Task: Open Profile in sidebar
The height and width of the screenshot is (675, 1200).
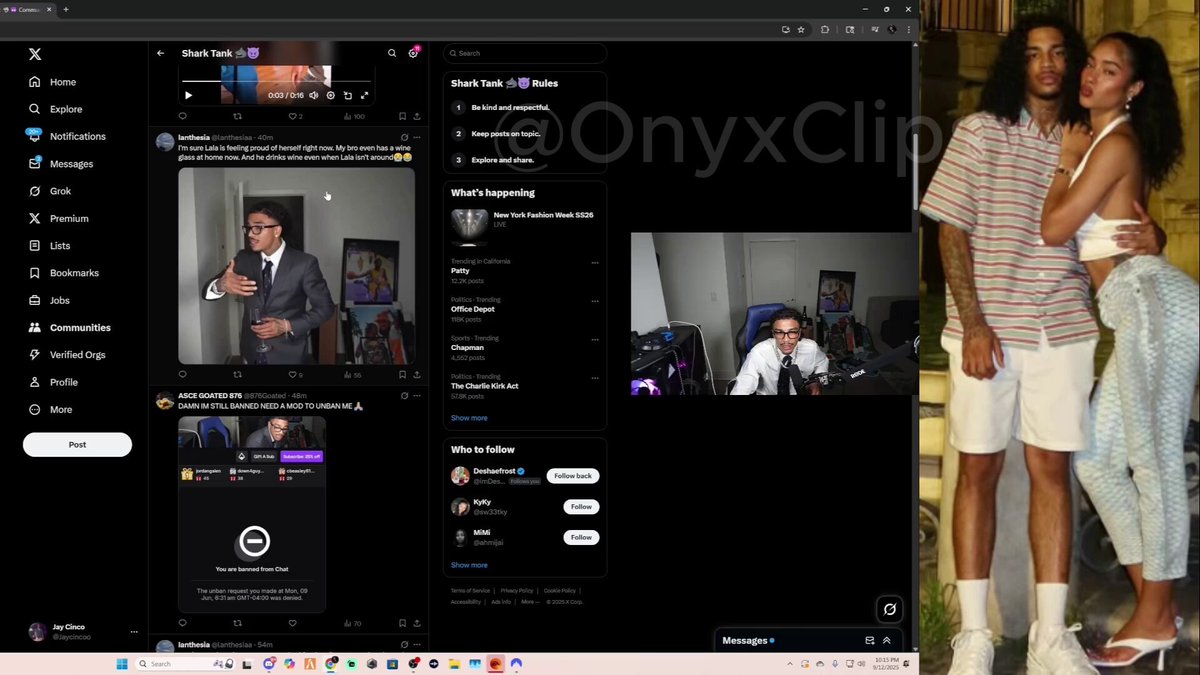Action: 53,382
